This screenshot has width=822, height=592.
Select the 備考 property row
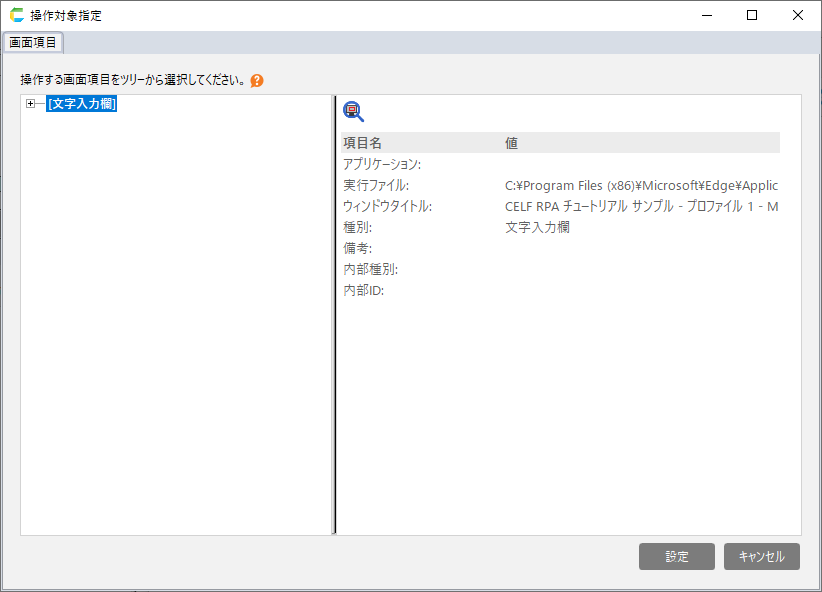(358, 248)
